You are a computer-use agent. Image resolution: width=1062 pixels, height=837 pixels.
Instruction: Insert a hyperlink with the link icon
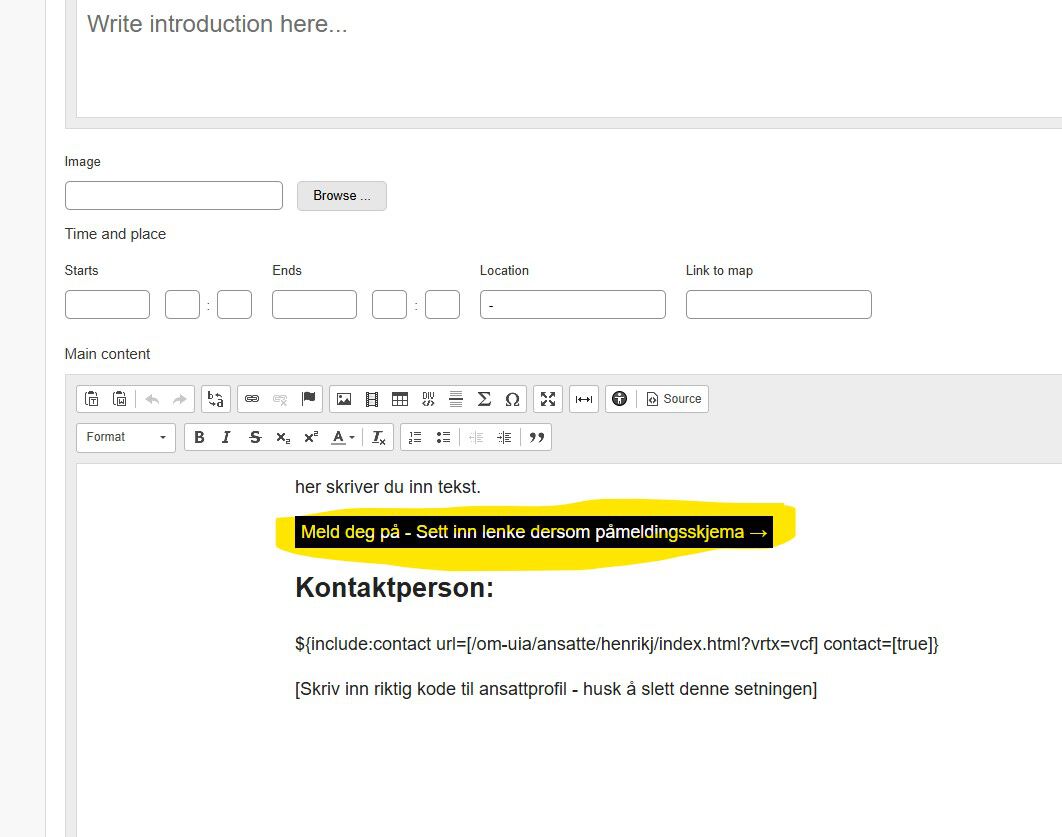pyautogui.click(x=252, y=399)
